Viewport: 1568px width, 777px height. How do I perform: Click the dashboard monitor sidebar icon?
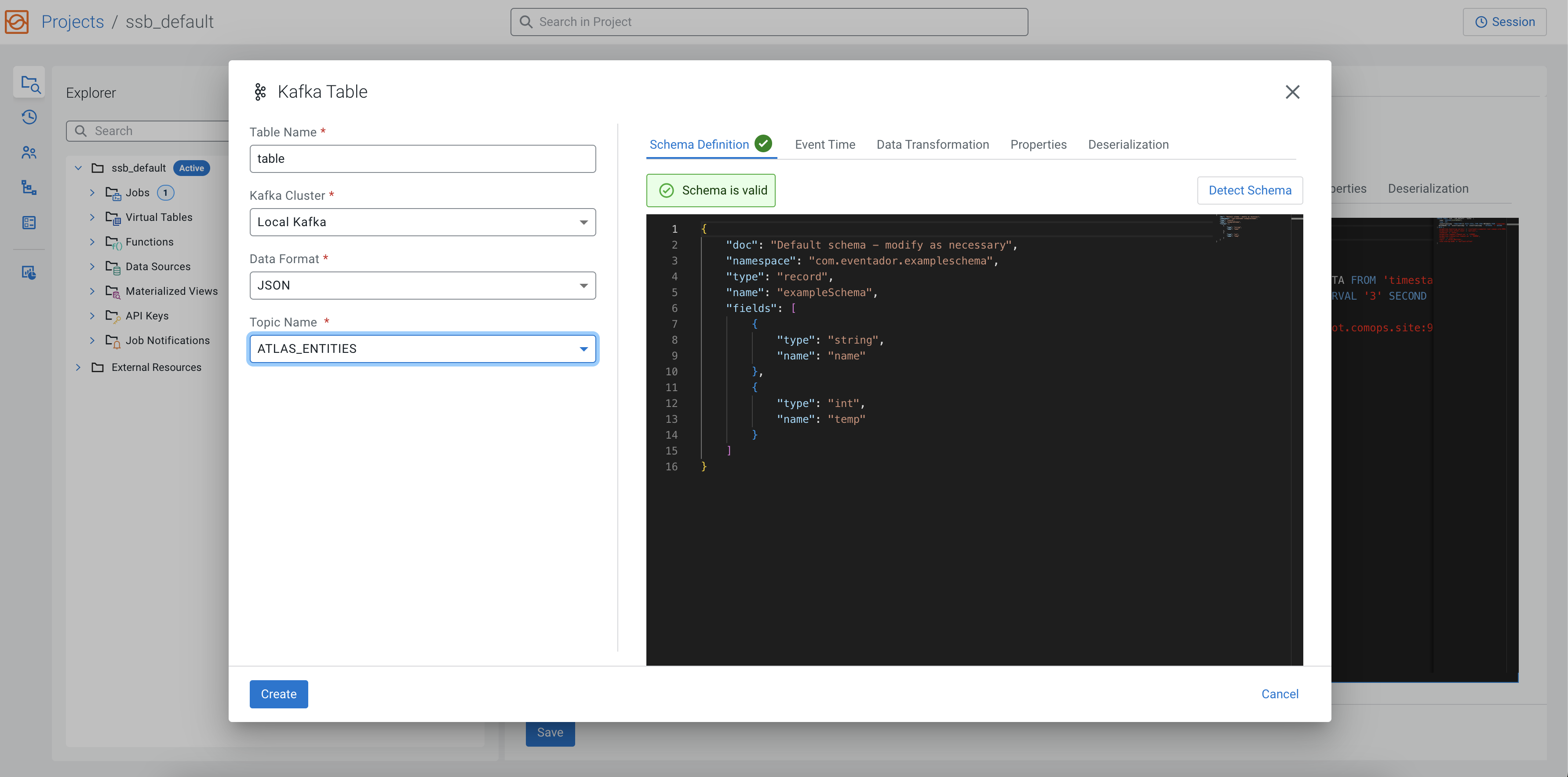tap(29, 273)
